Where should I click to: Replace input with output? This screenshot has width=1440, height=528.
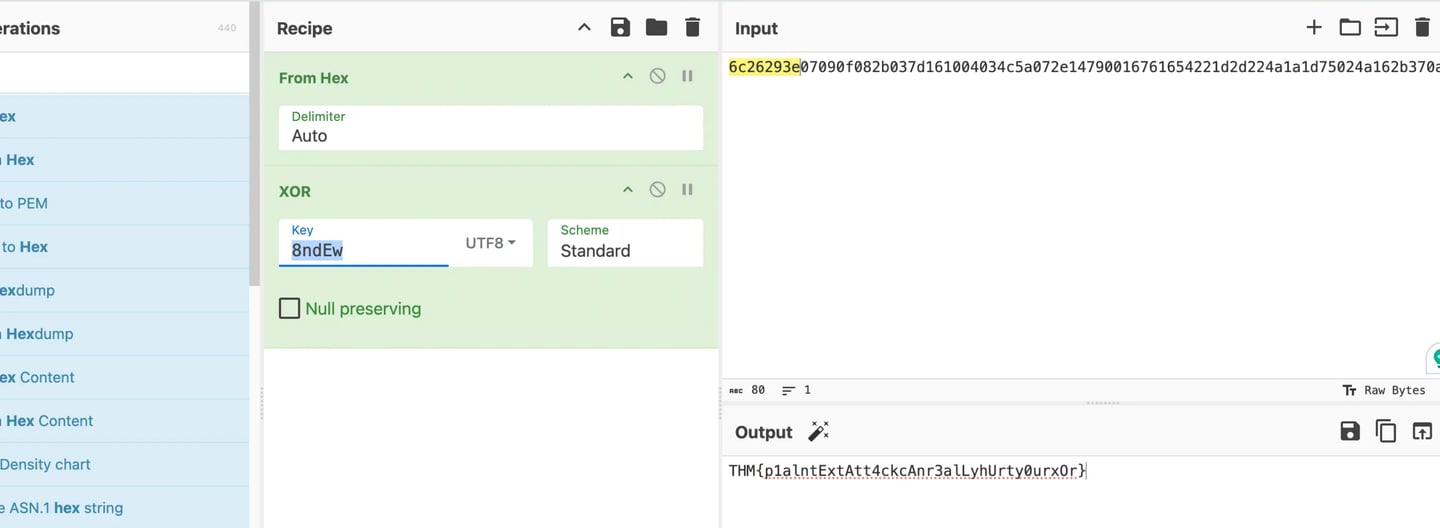(x=1422, y=432)
